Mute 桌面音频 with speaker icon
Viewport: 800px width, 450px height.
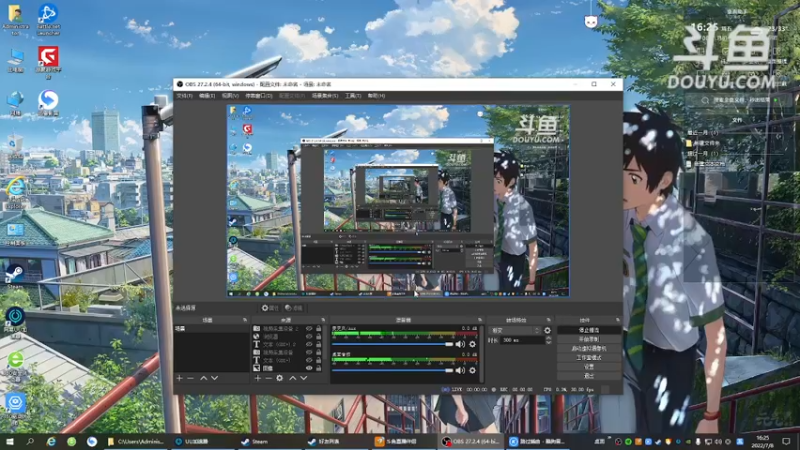pyautogui.click(x=460, y=370)
